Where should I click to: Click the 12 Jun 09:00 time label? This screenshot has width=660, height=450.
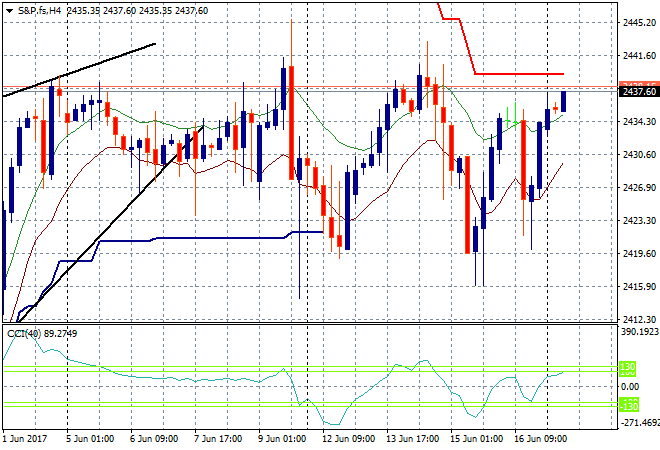click(x=349, y=439)
